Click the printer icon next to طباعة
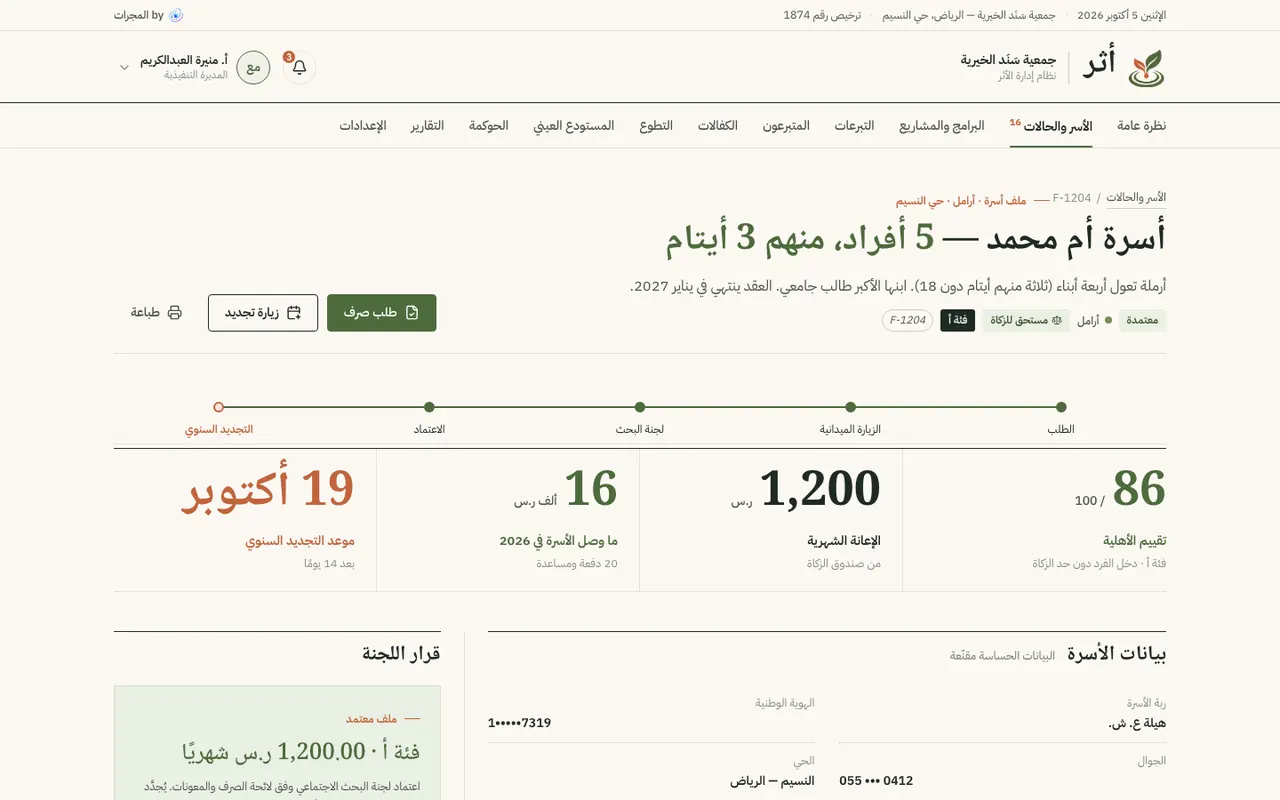The image size is (1280, 800). click(175, 313)
